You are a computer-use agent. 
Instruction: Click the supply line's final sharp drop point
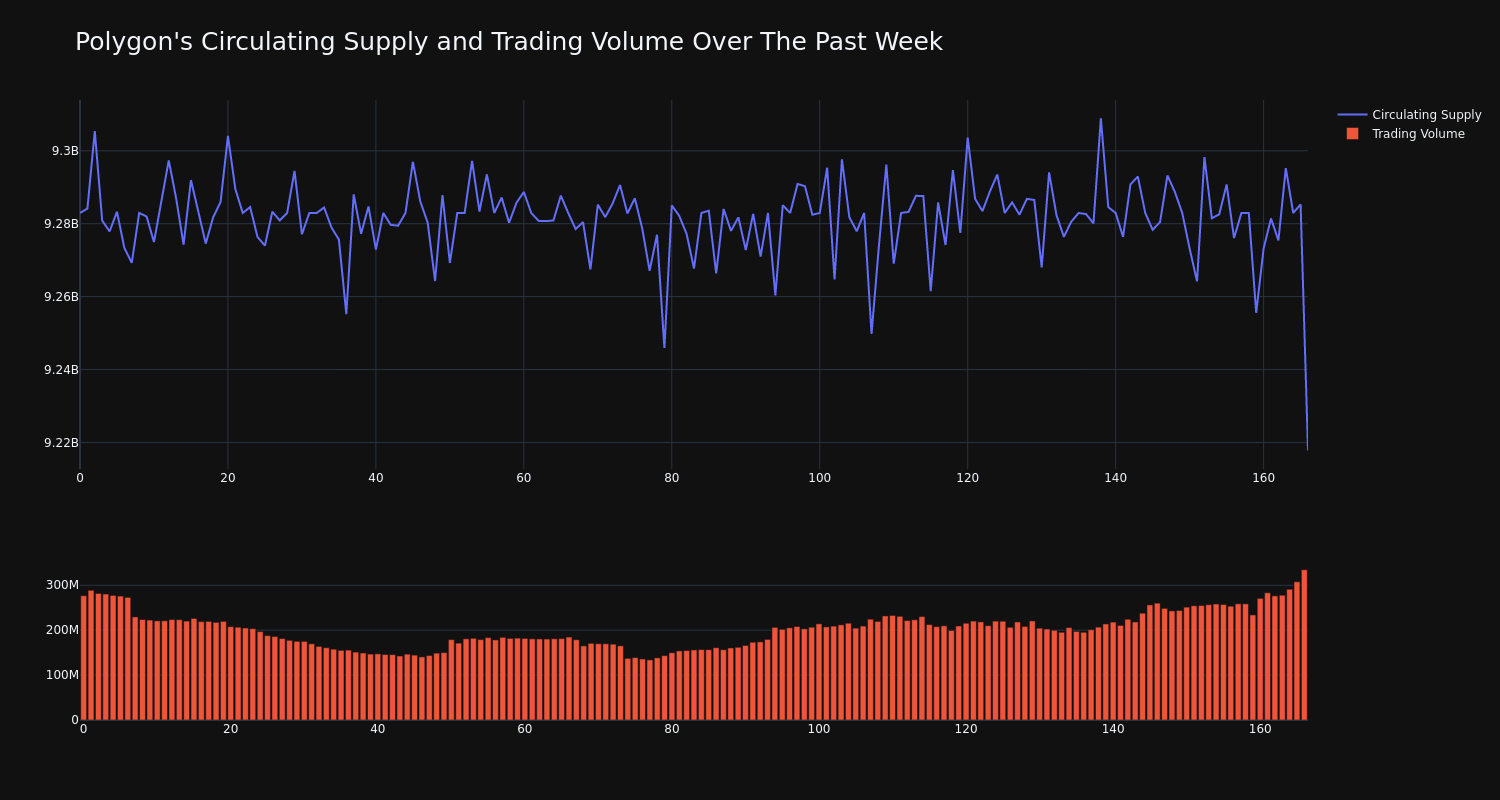1307,450
